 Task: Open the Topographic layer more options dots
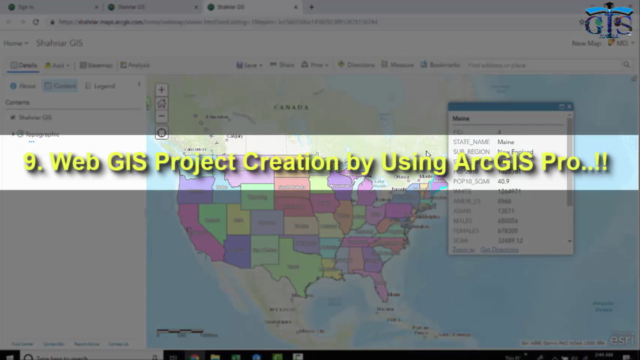[x=31, y=142]
